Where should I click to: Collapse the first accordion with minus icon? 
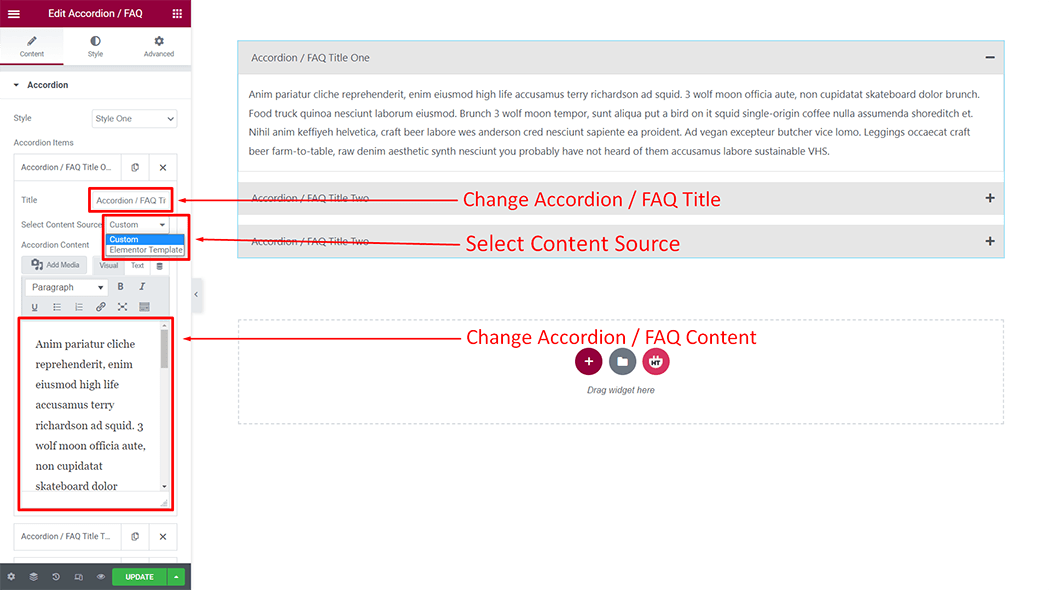point(989,58)
